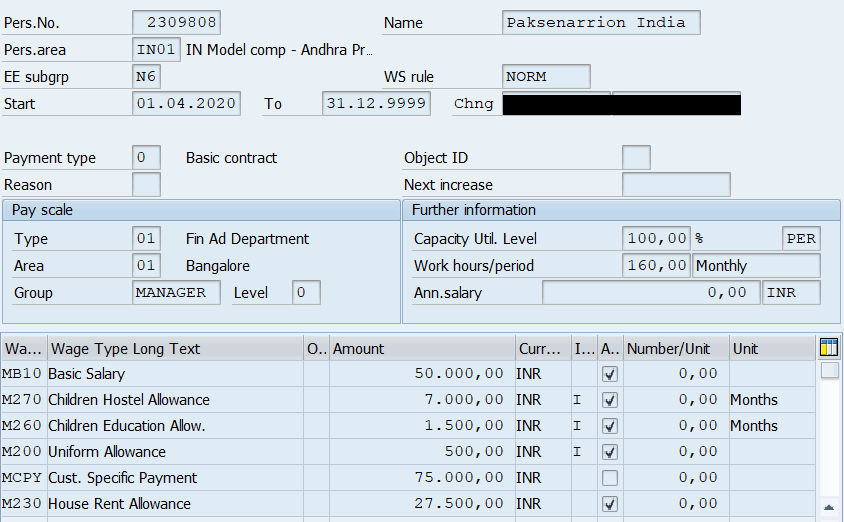The width and height of the screenshot is (844, 522).
Task: Click the Next increase date field
Action: (x=675, y=185)
